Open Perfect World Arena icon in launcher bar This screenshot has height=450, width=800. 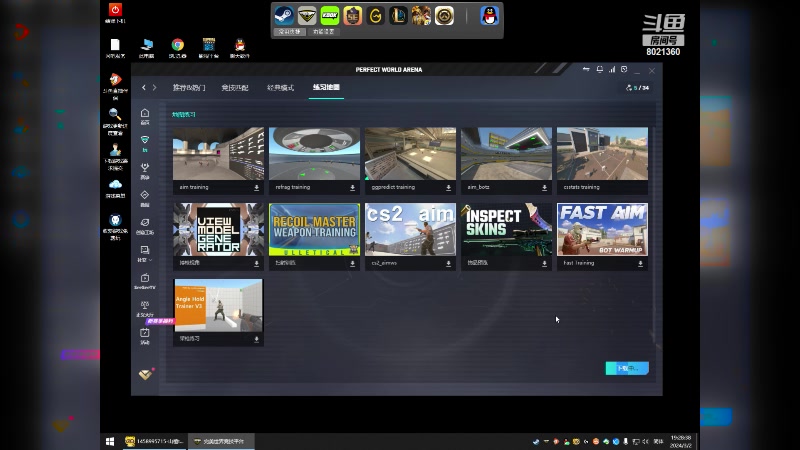307,15
